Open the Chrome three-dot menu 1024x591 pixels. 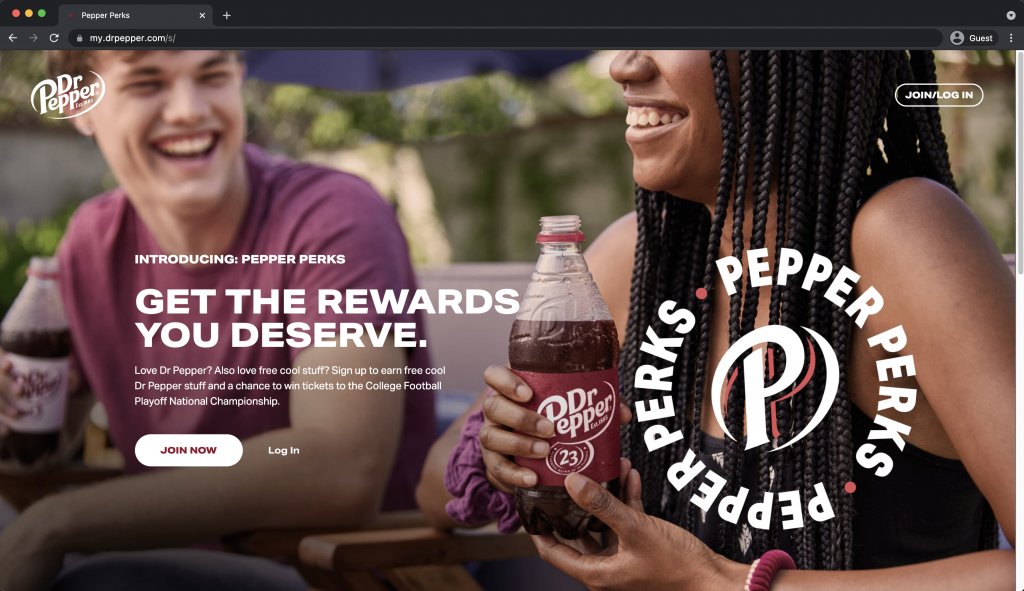click(1011, 38)
